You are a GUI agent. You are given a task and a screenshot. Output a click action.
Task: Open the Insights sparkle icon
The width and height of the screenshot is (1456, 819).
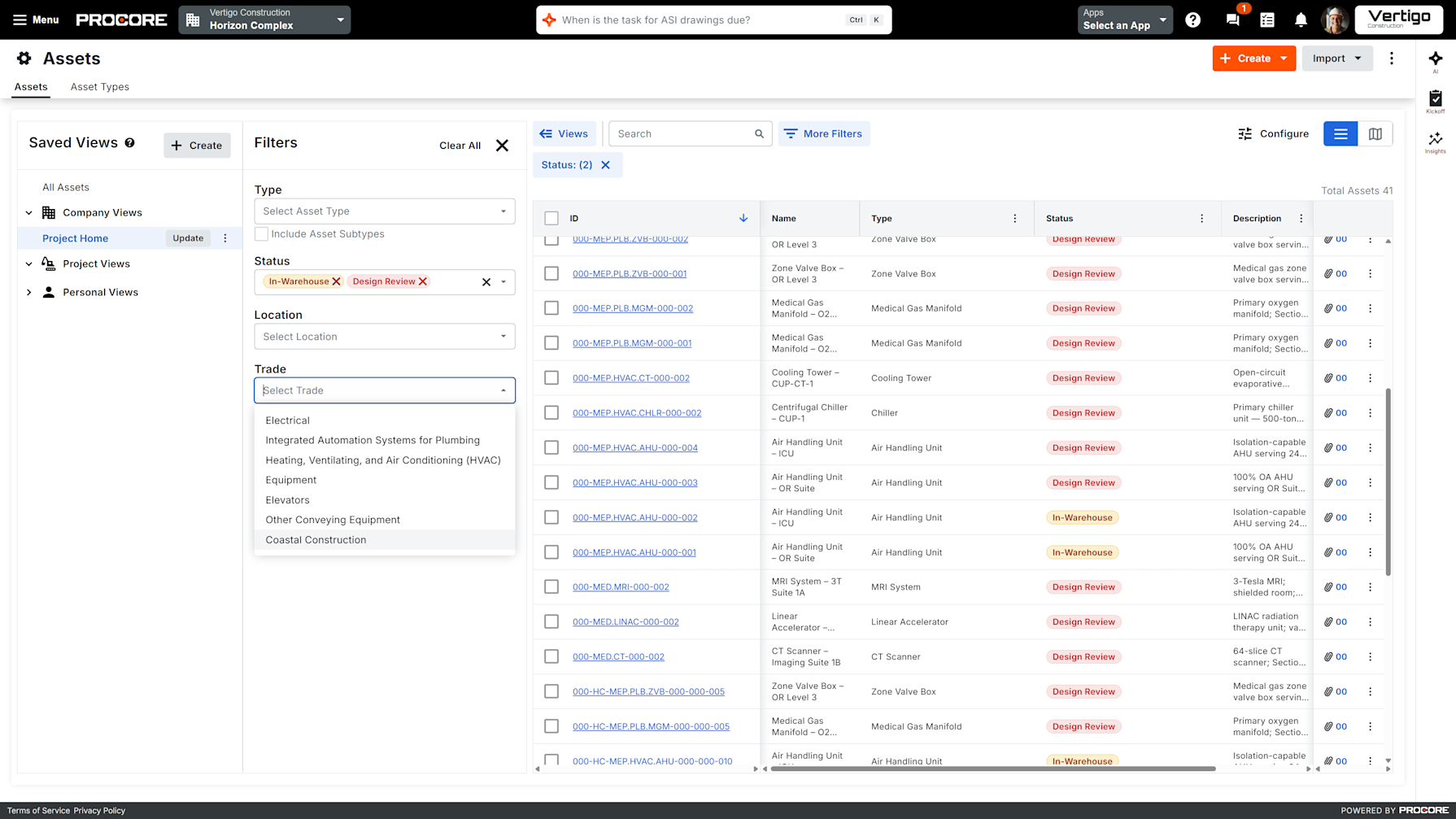coord(1436,141)
